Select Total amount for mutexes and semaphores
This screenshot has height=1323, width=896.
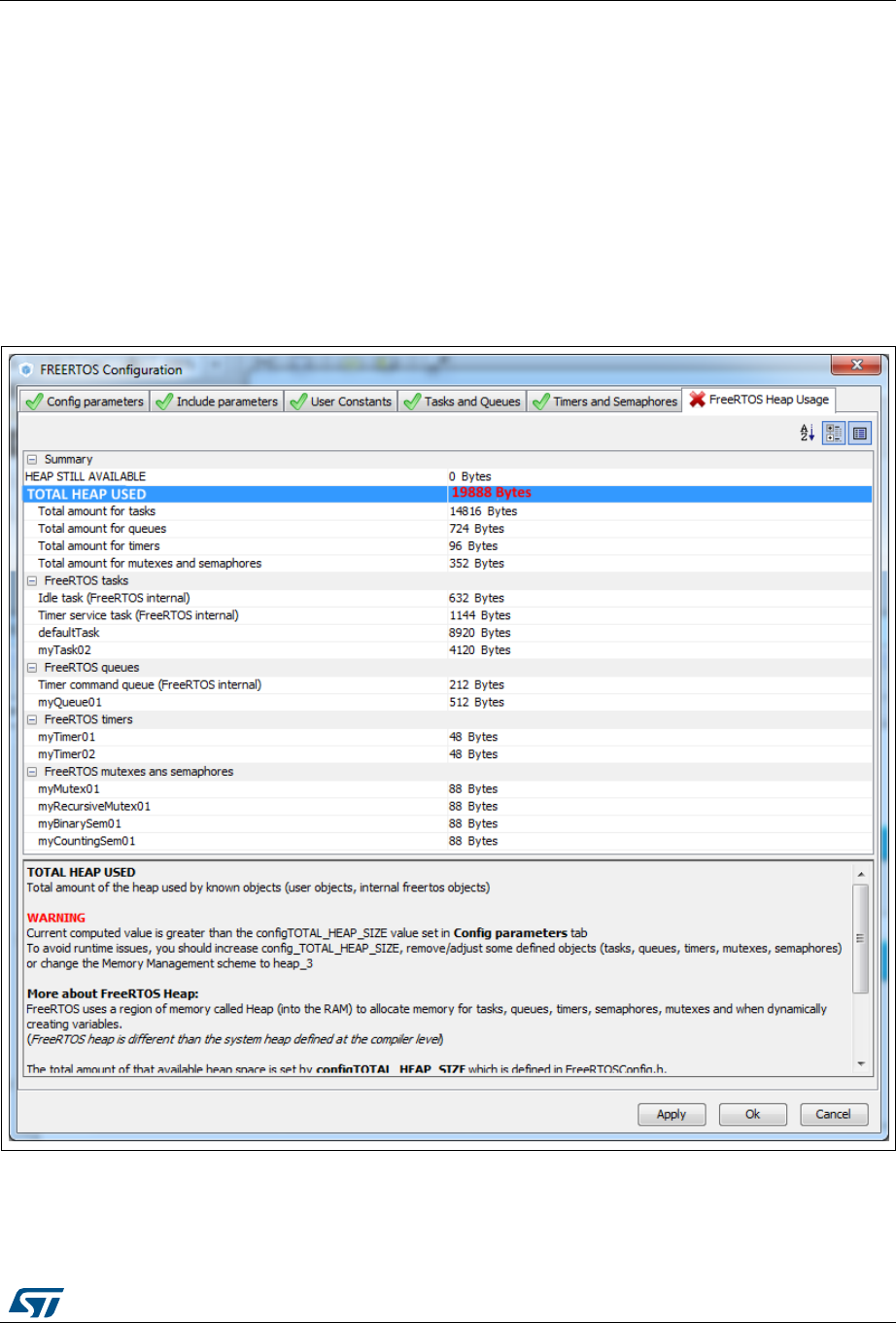(x=448, y=564)
